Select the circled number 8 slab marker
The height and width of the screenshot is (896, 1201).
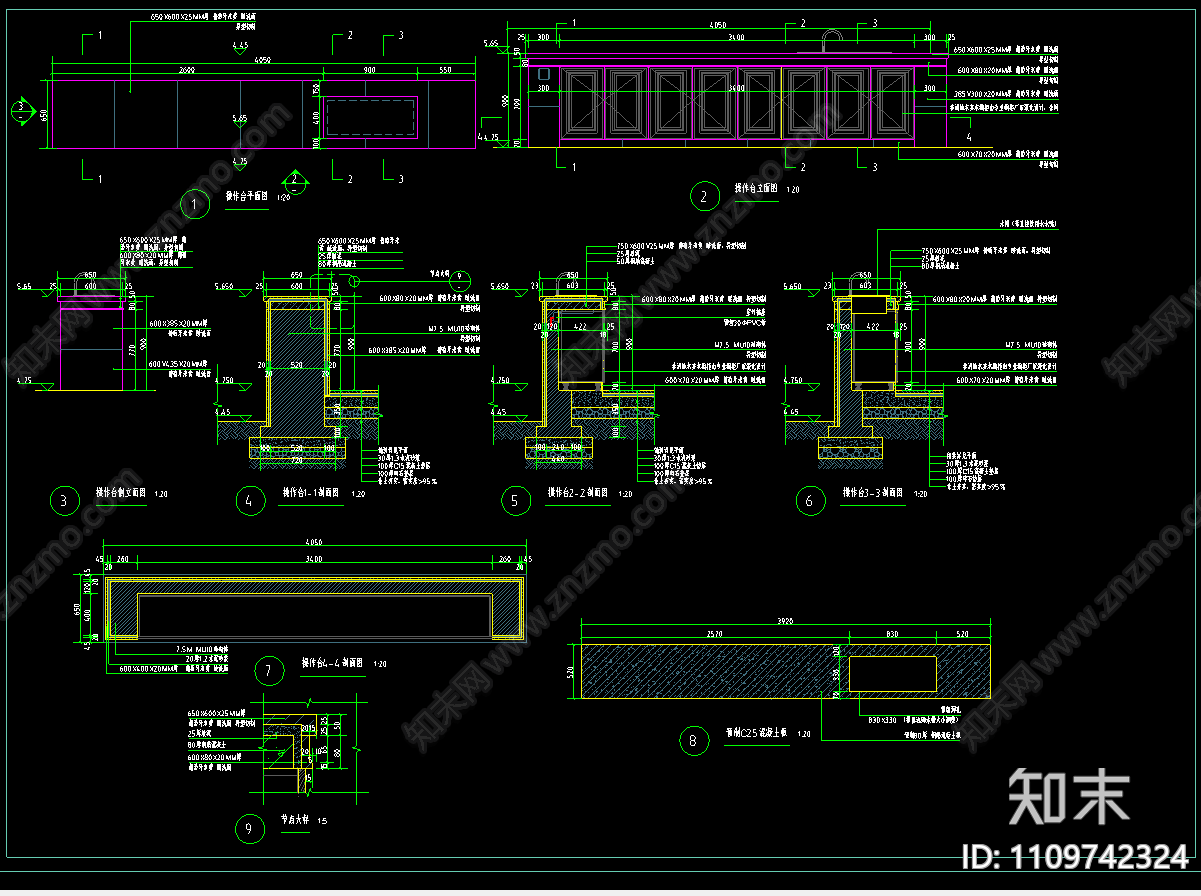click(692, 741)
